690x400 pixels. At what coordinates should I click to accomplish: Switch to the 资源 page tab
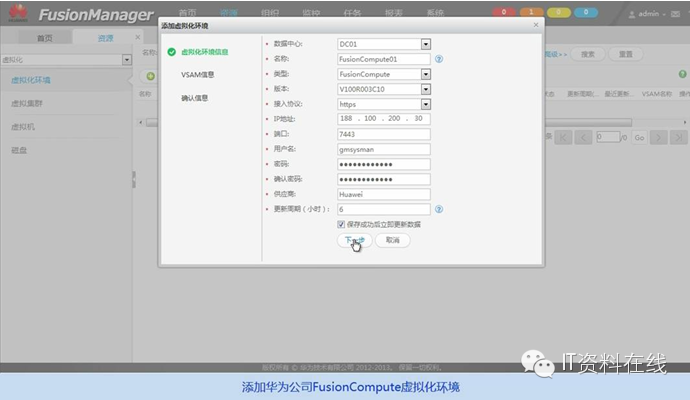tap(106, 38)
